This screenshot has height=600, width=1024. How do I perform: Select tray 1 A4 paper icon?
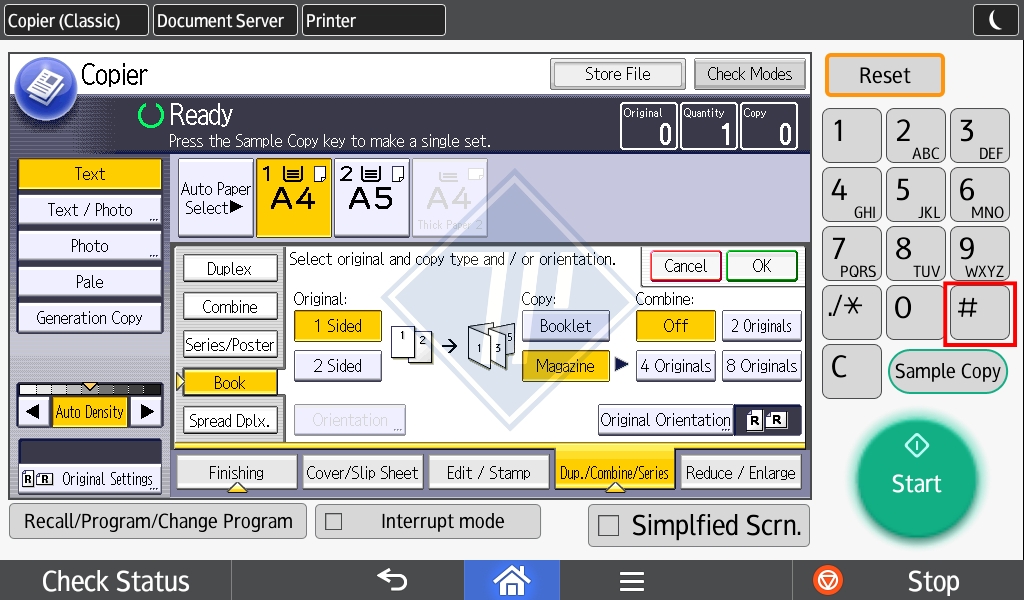[293, 197]
